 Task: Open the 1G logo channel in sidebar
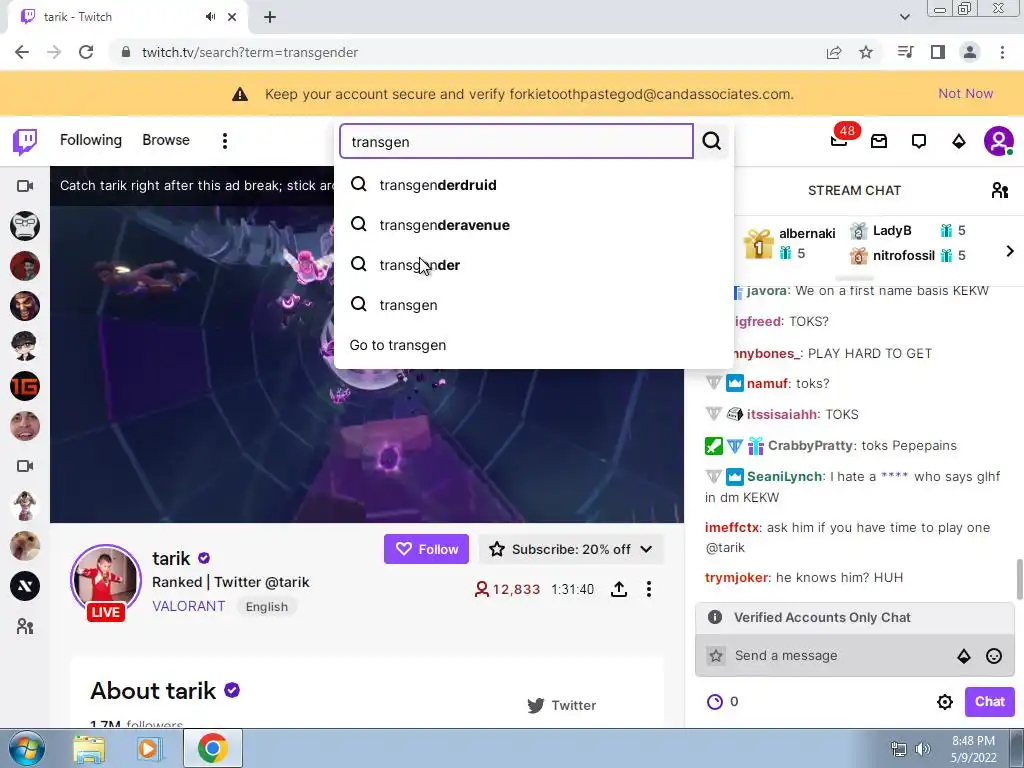[x=25, y=386]
